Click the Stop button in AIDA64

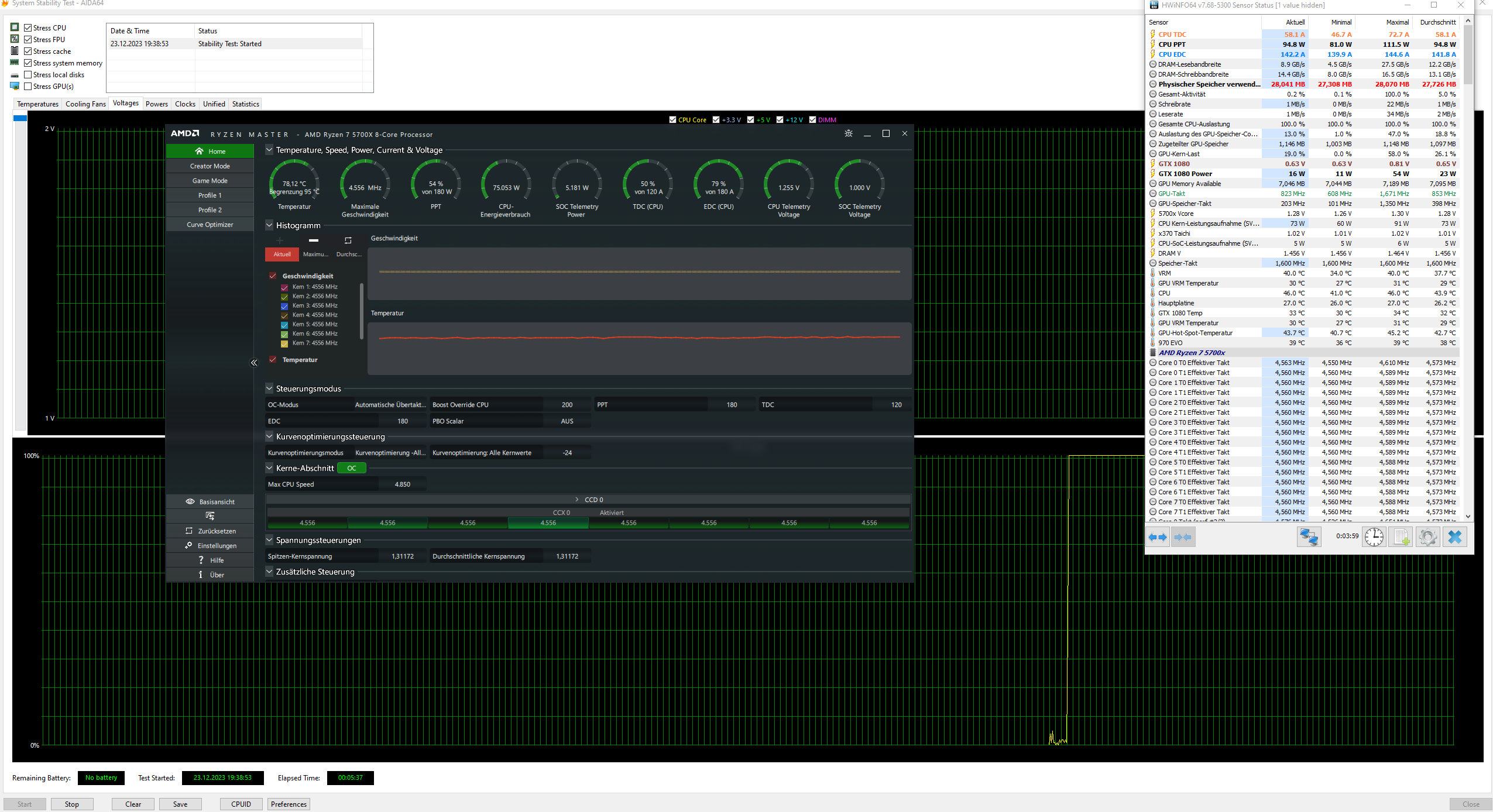coord(72,804)
